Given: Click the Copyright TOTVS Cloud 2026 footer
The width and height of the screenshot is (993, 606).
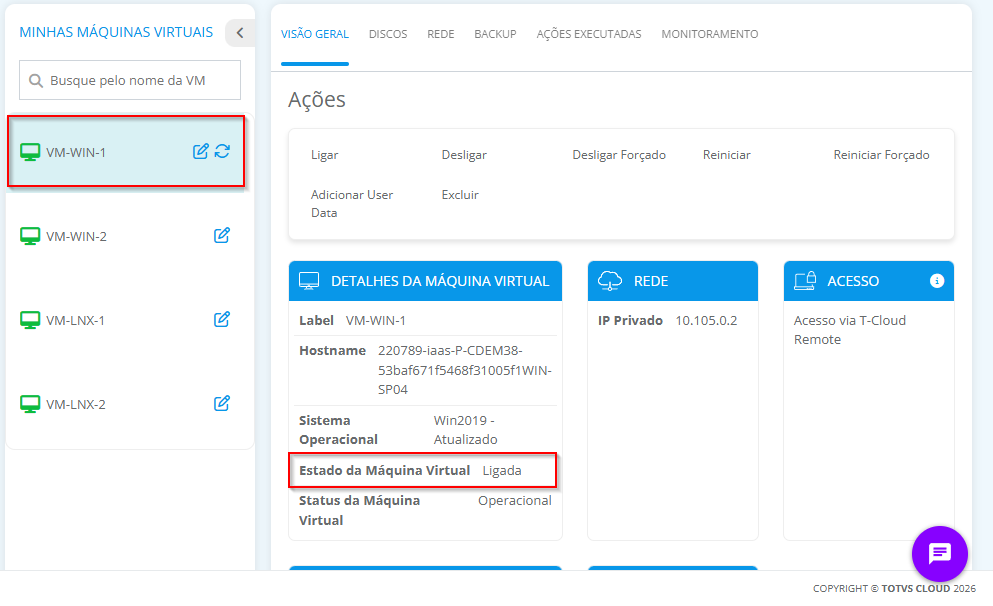Looking at the screenshot, I should pos(894,588).
